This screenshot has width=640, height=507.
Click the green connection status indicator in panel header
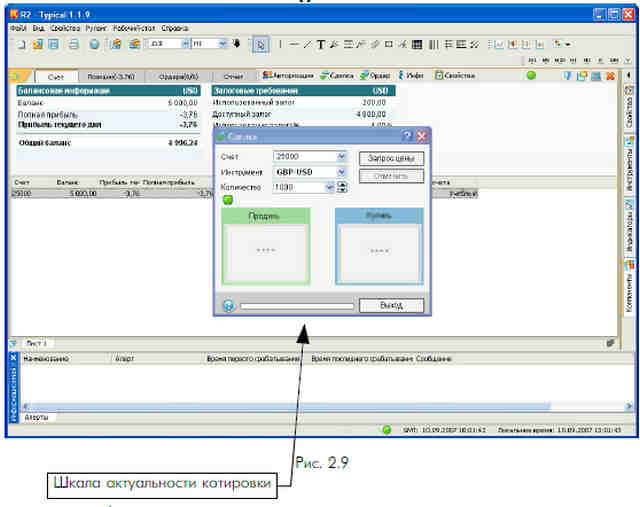(x=531, y=75)
